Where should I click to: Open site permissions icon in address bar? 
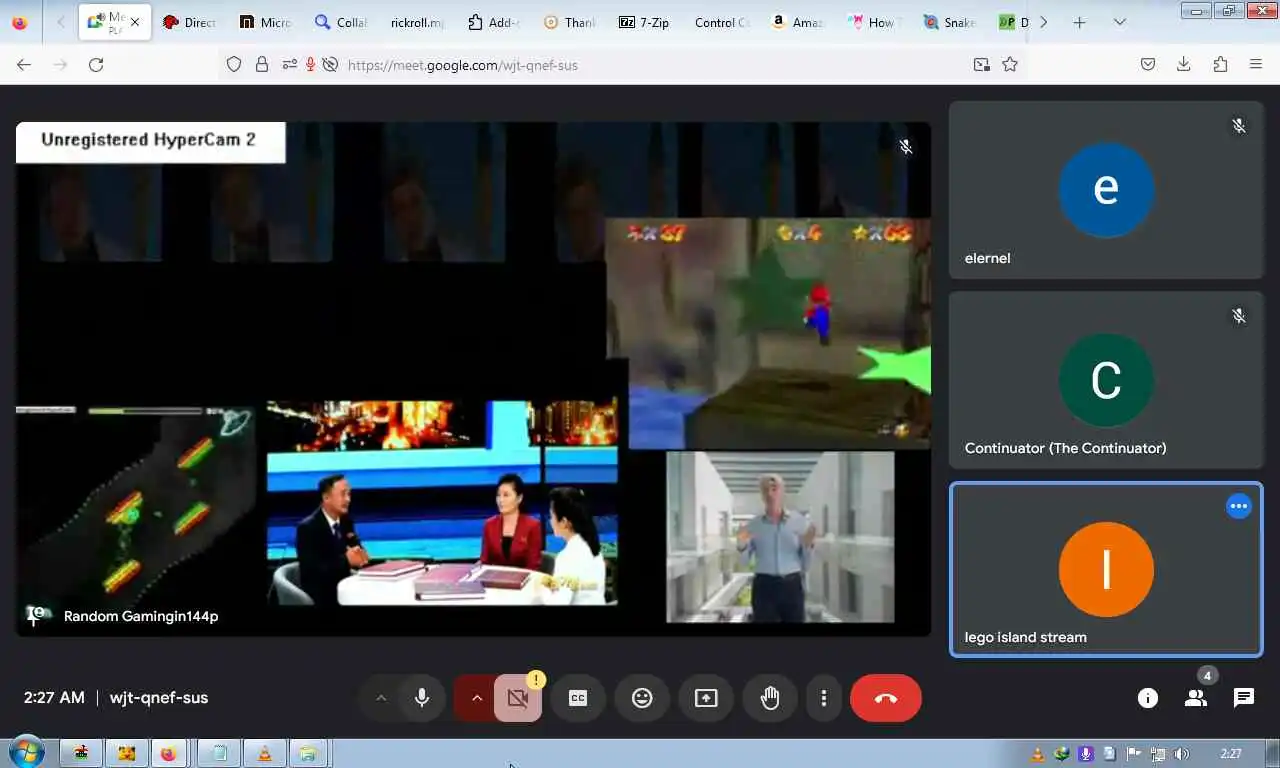pyautogui.click(x=289, y=64)
